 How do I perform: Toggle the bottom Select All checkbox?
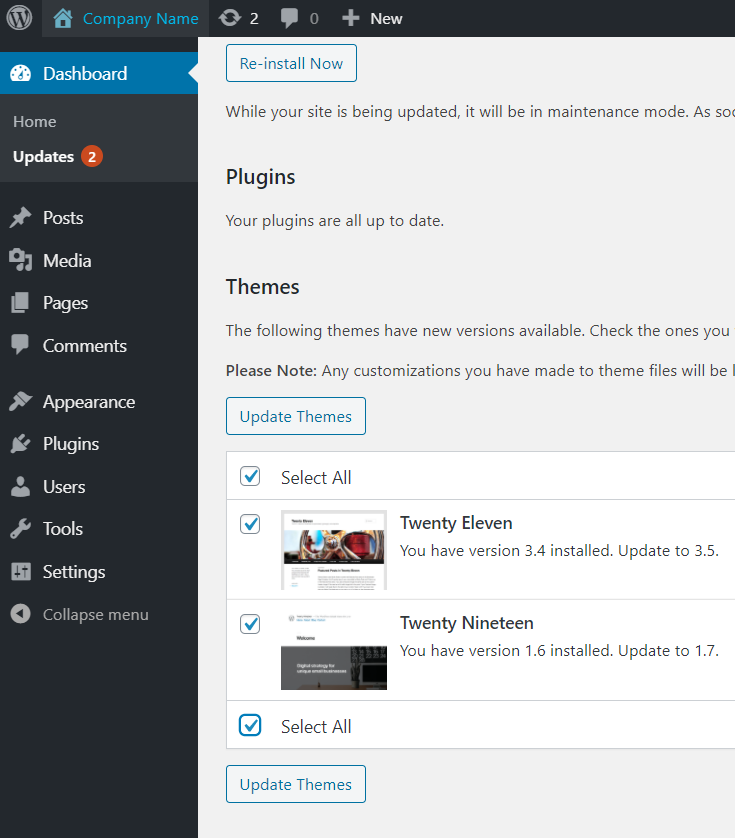250,726
